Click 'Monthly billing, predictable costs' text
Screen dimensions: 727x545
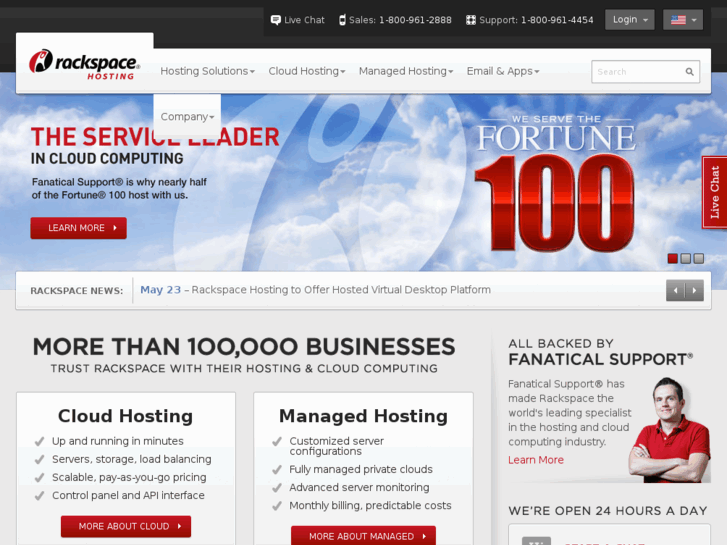coord(370,506)
